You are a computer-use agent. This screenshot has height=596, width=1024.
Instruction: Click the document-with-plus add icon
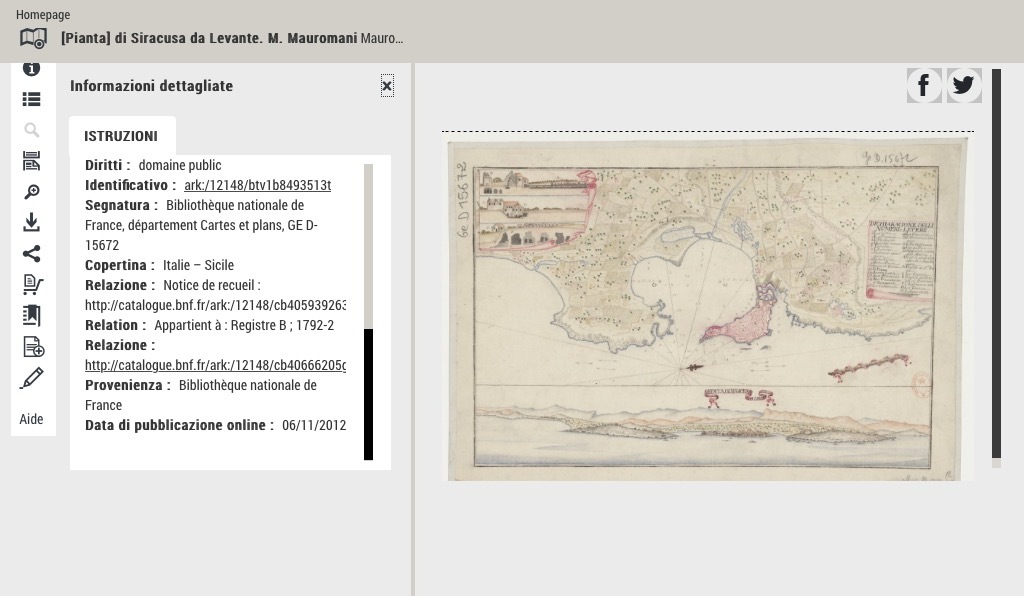point(33,347)
